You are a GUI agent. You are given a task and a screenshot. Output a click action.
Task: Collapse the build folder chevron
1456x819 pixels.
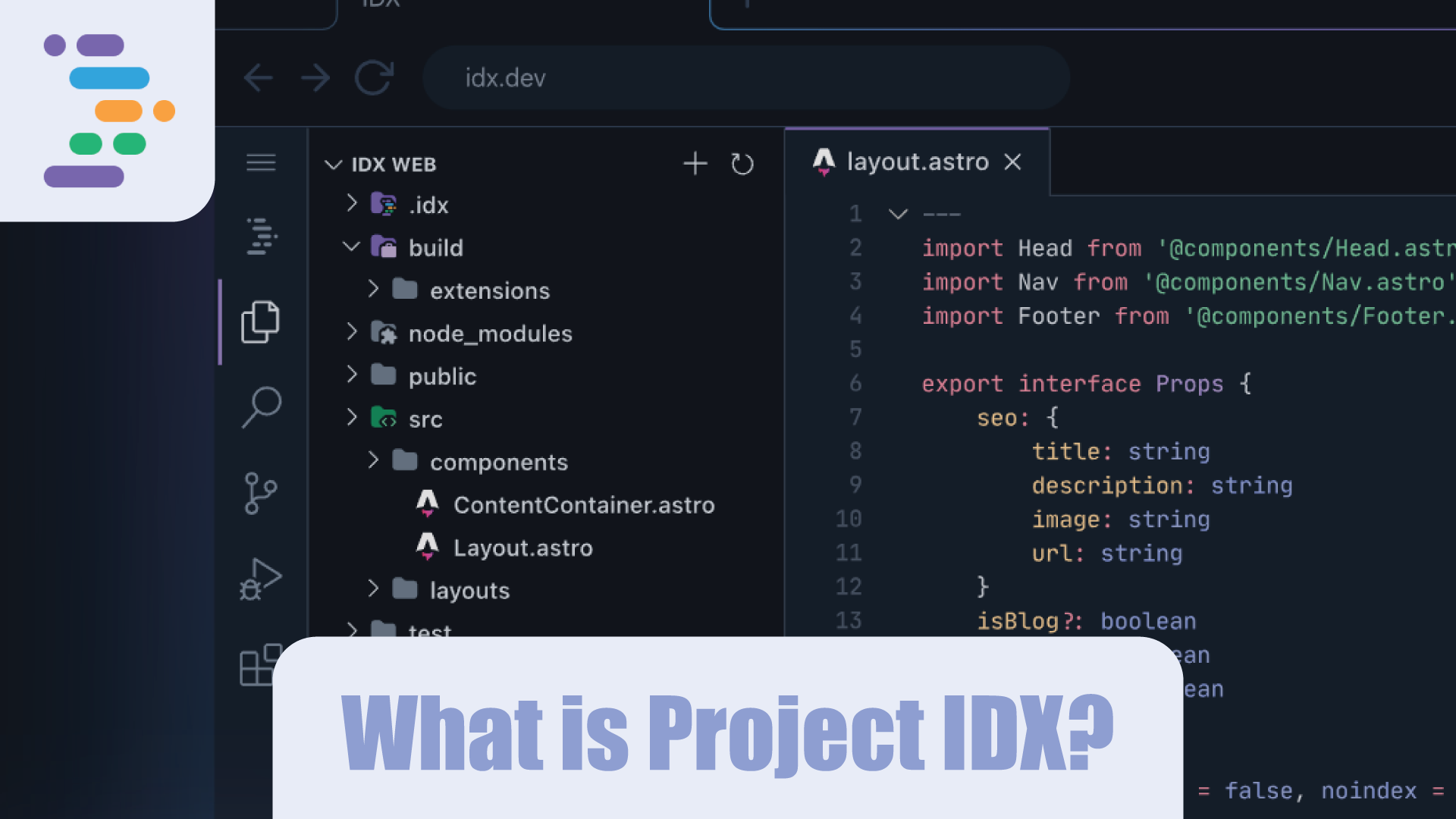coord(351,246)
